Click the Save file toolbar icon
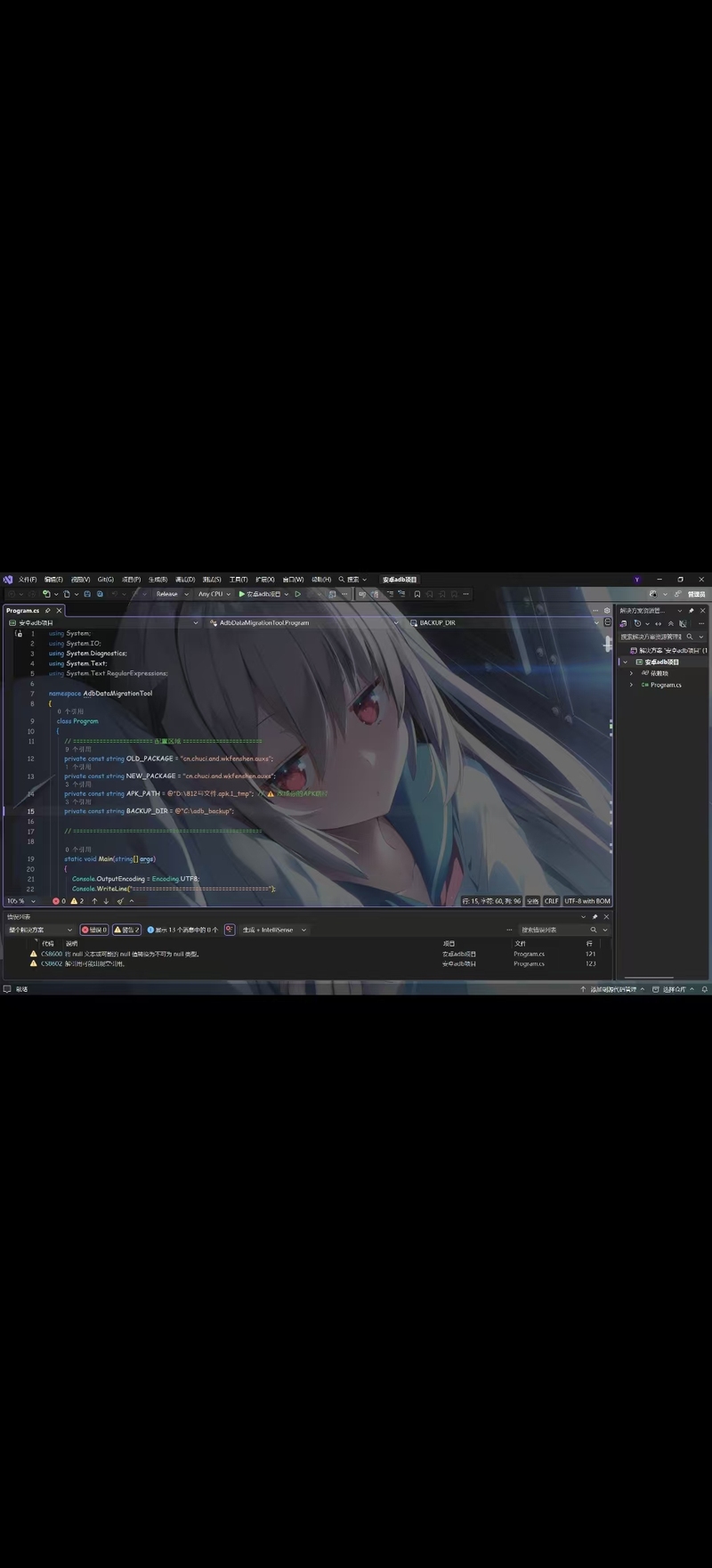 coord(87,594)
